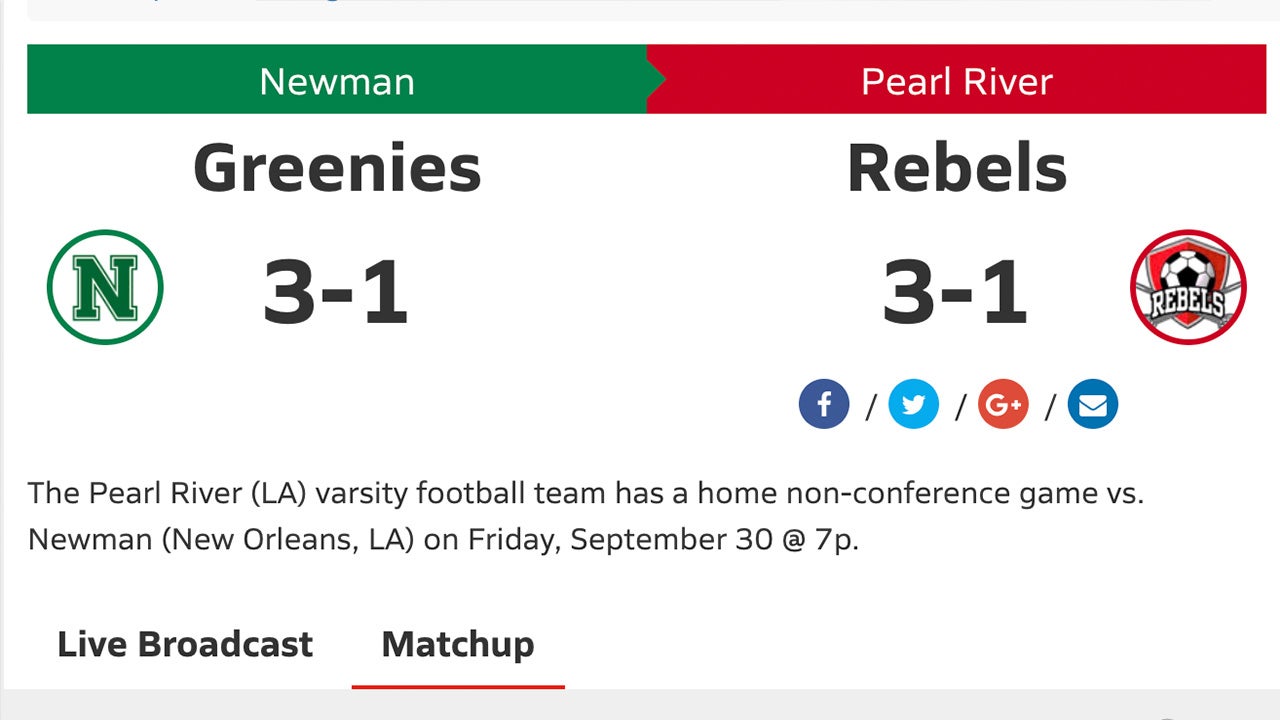Image resolution: width=1280 pixels, height=720 pixels.
Task: Click the Pearl River Rebels shield logo
Action: tap(1188, 287)
